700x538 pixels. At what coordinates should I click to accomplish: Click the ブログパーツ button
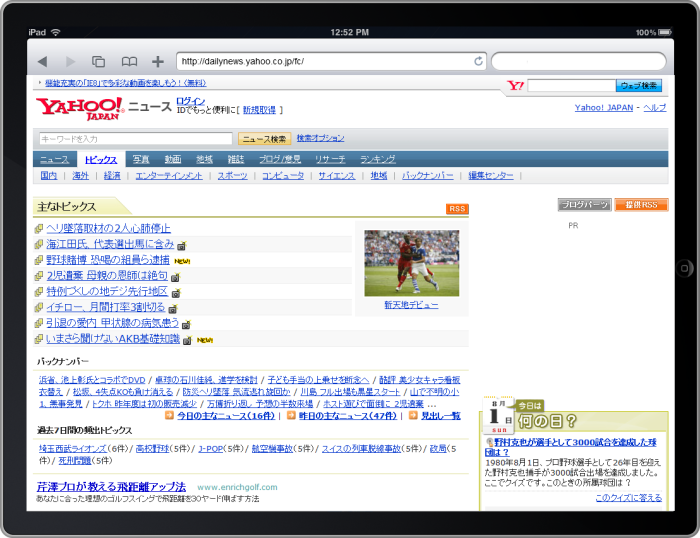click(x=584, y=205)
